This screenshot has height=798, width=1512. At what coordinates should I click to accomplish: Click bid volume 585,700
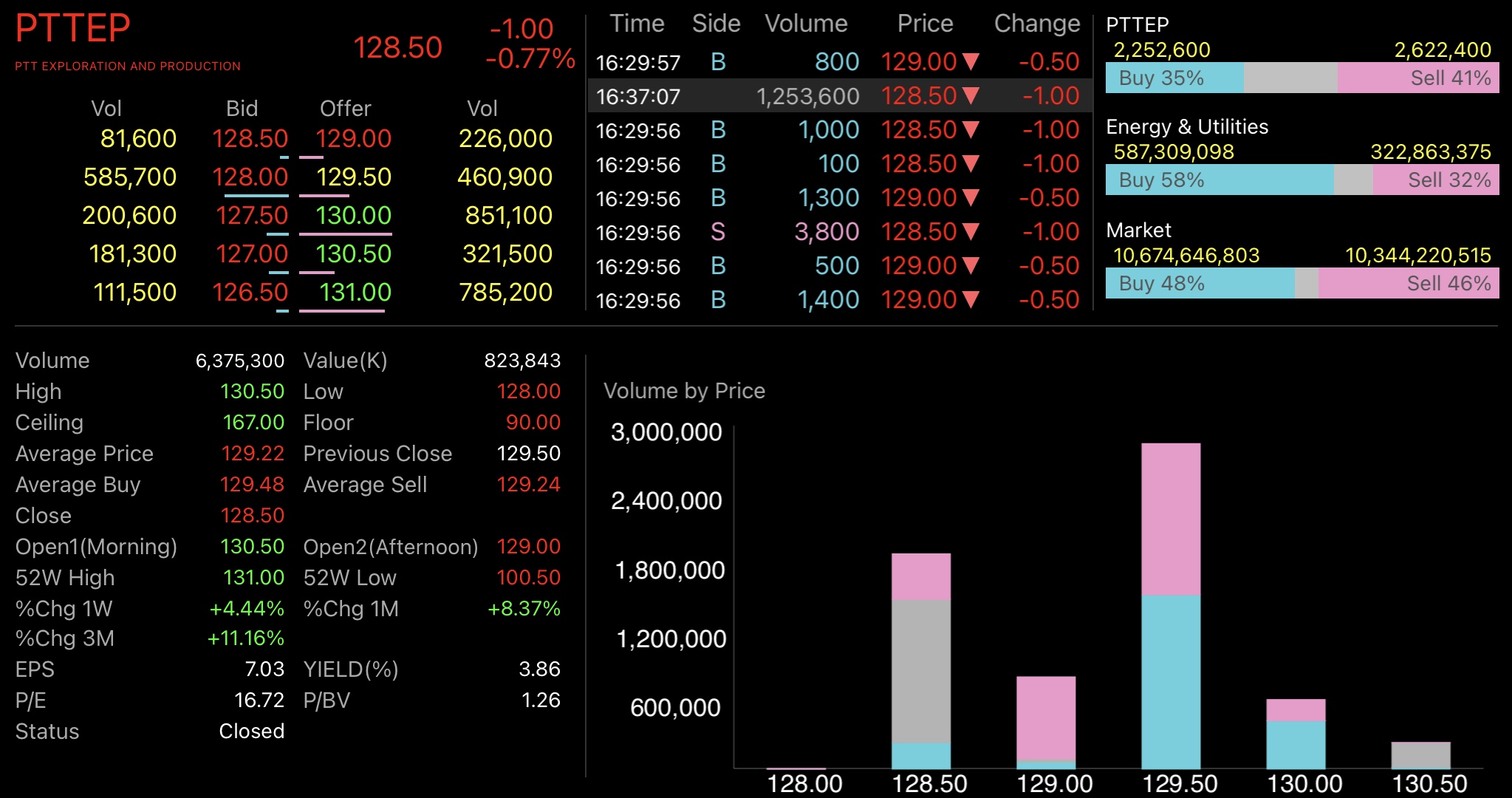(x=130, y=177)
